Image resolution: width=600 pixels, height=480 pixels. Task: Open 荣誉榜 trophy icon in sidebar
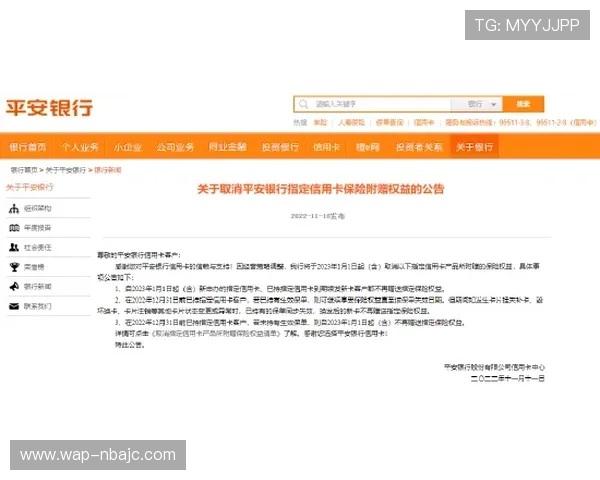tap(14, 267)
